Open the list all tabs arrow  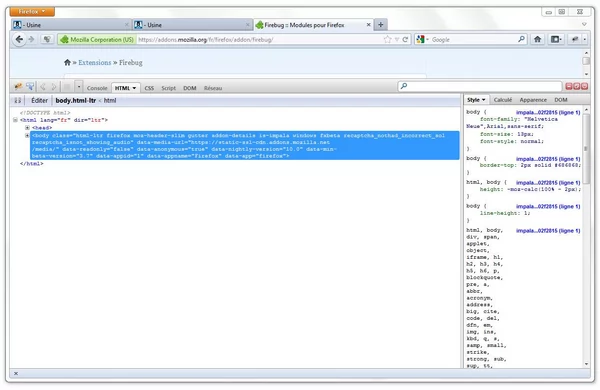[x=584, y=24]
